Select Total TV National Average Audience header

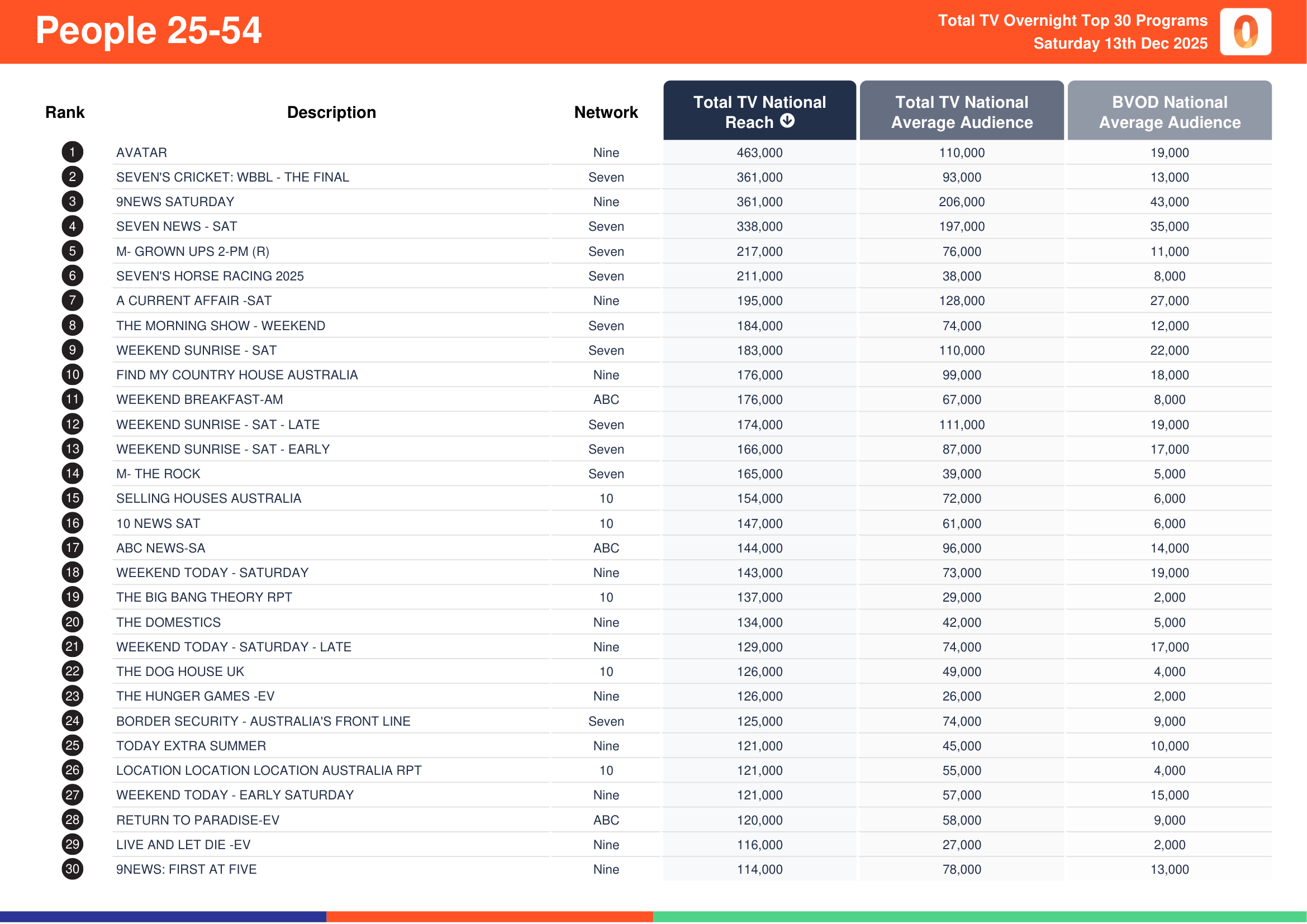(962, 112)
